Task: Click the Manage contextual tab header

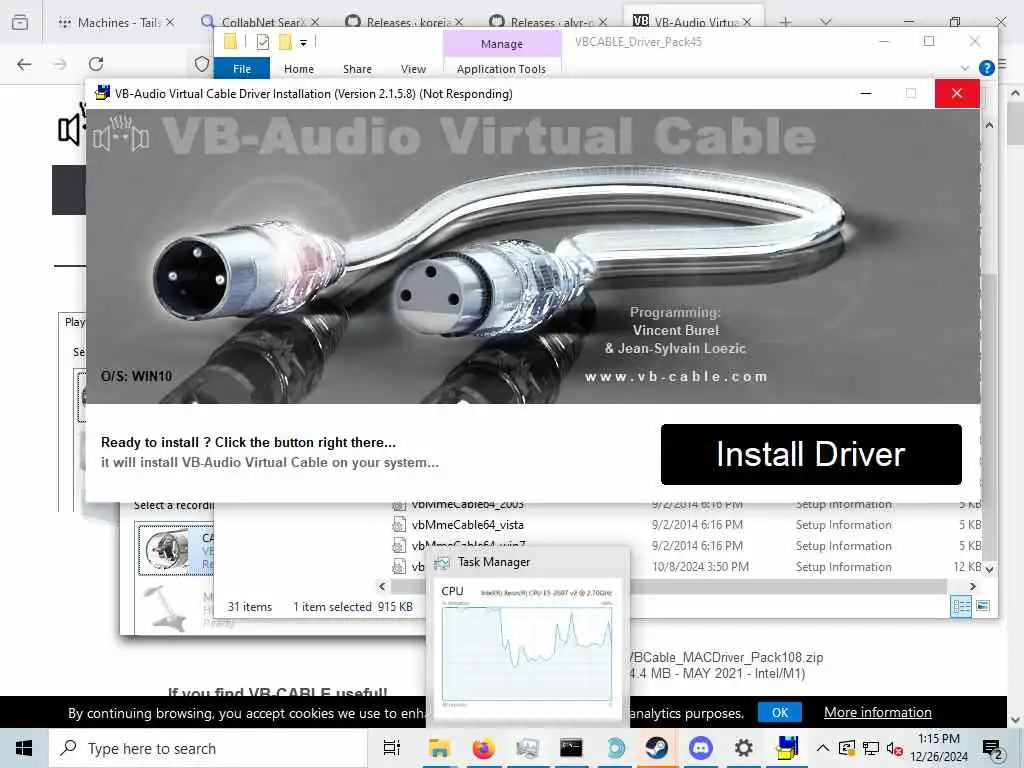Action: point(502,44)
